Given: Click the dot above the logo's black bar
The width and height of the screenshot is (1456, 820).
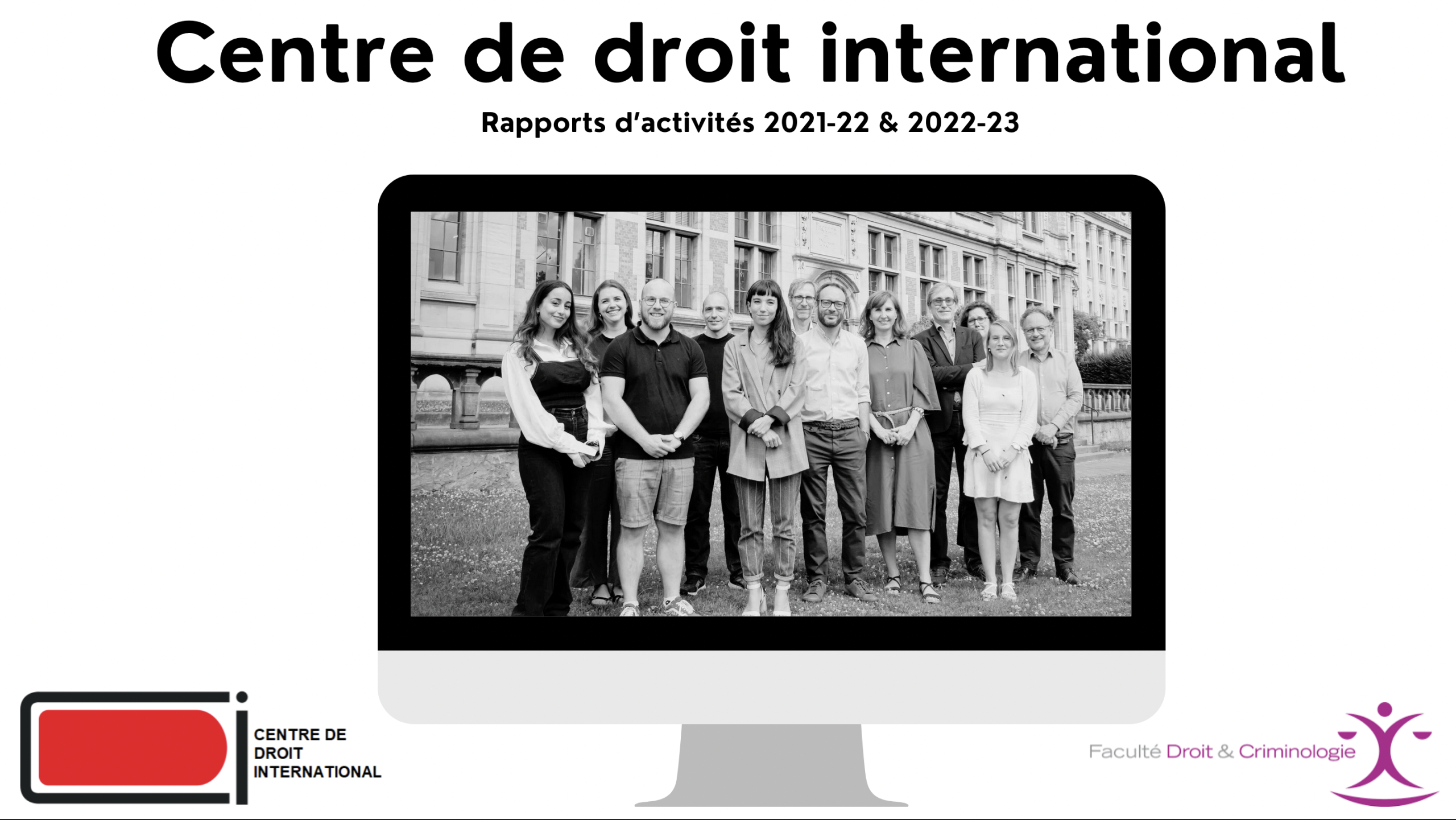Looking at the screenshot, I should tap(242, 697).
